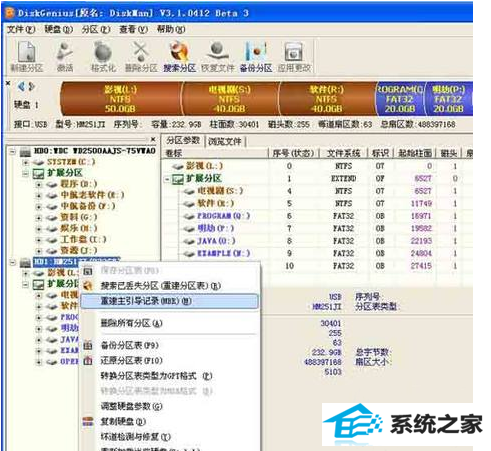
Task: Click the 删除分区 (delete partition) toolbar icon
Action: 141,57
